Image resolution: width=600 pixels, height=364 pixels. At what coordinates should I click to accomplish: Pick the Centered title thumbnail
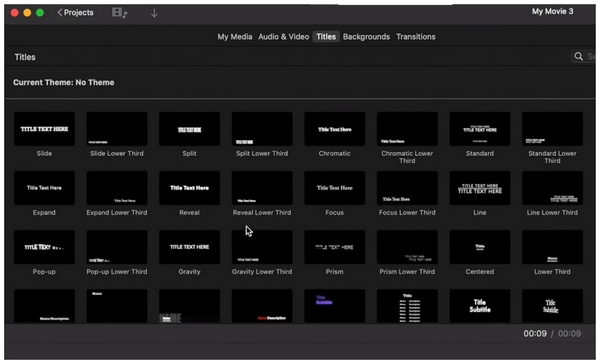(480, 247)
